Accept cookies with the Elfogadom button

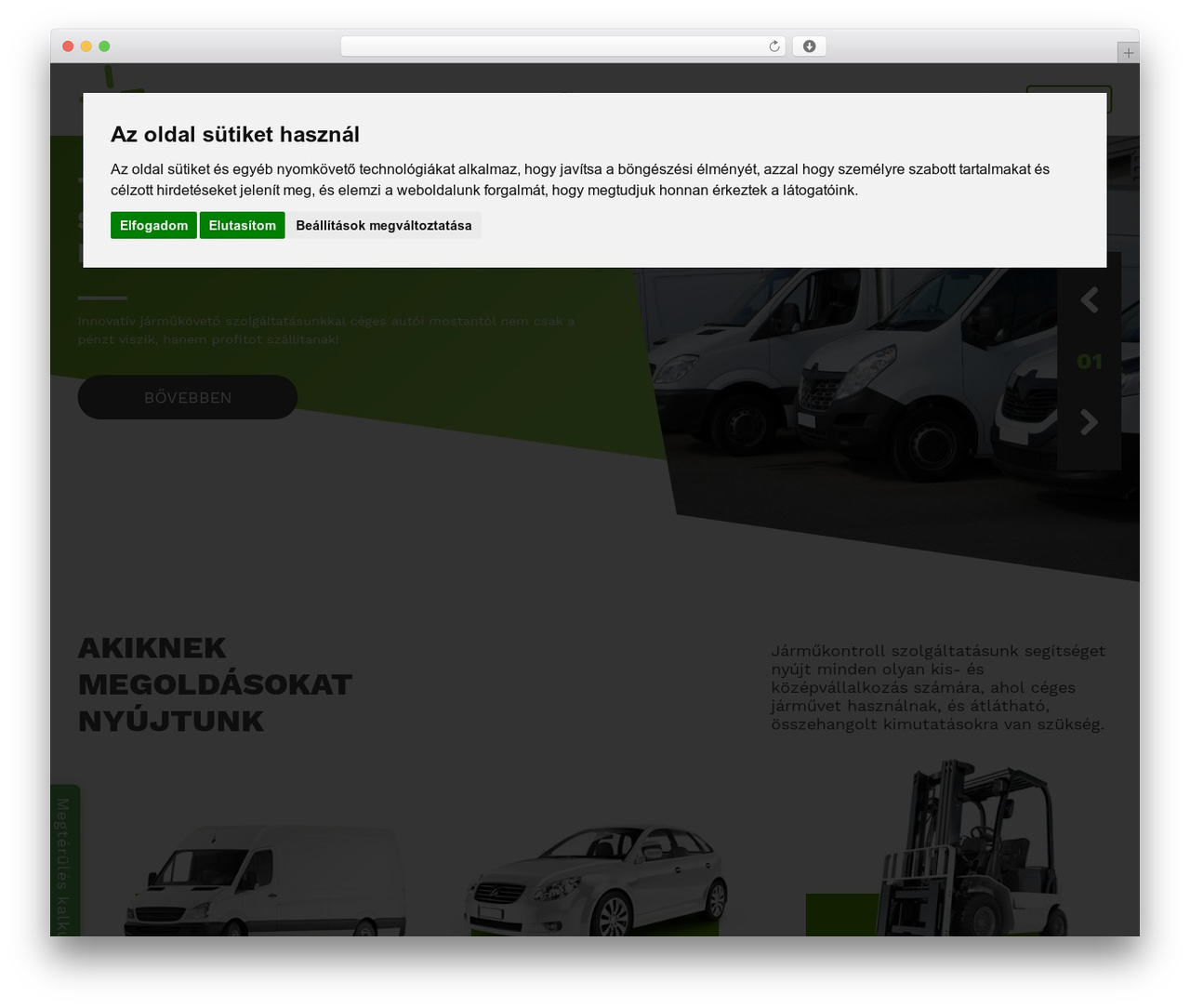tap(153, 225)
